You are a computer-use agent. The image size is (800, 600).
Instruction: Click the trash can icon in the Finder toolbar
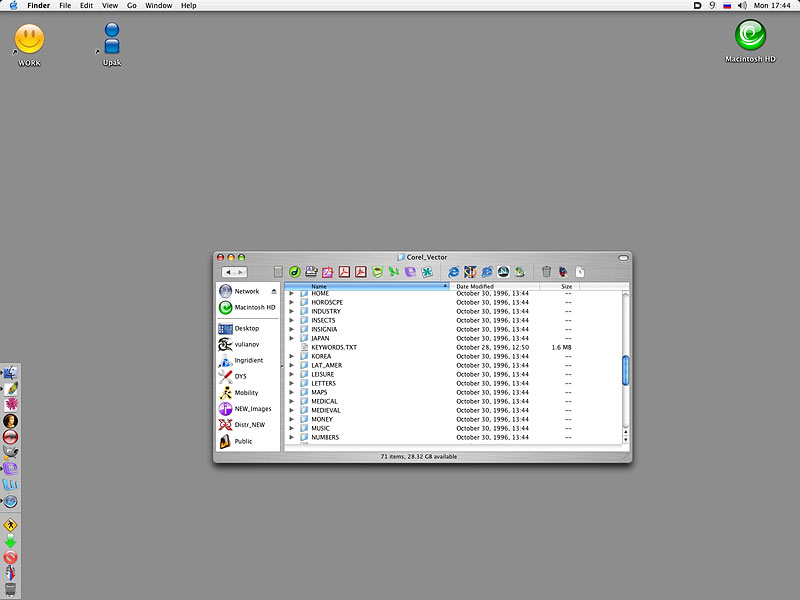(x=546, y=272)
